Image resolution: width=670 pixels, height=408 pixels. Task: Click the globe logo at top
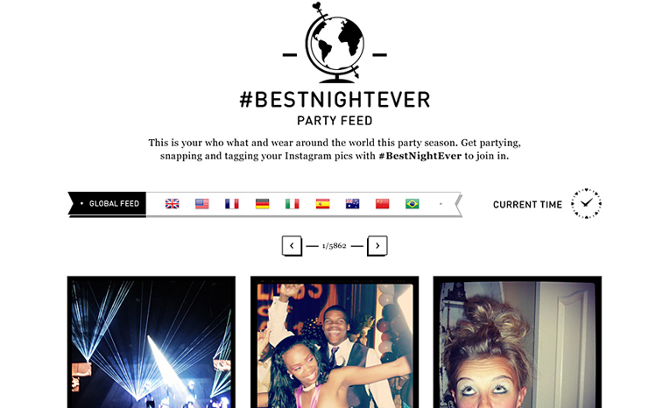tap(335, 43)
